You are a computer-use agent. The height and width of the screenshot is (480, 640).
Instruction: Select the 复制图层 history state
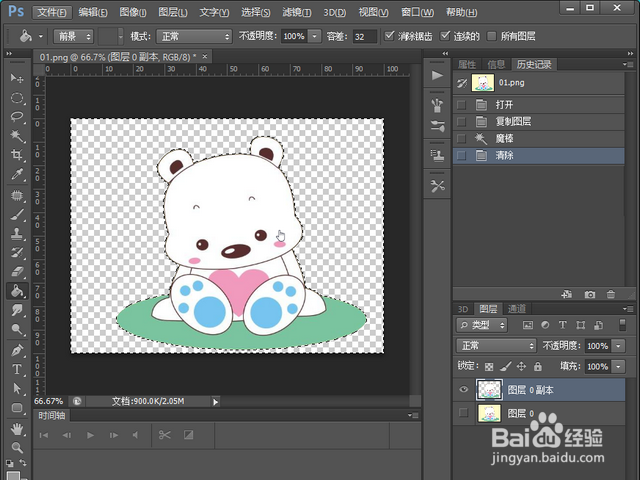click(x=539, y=122)
